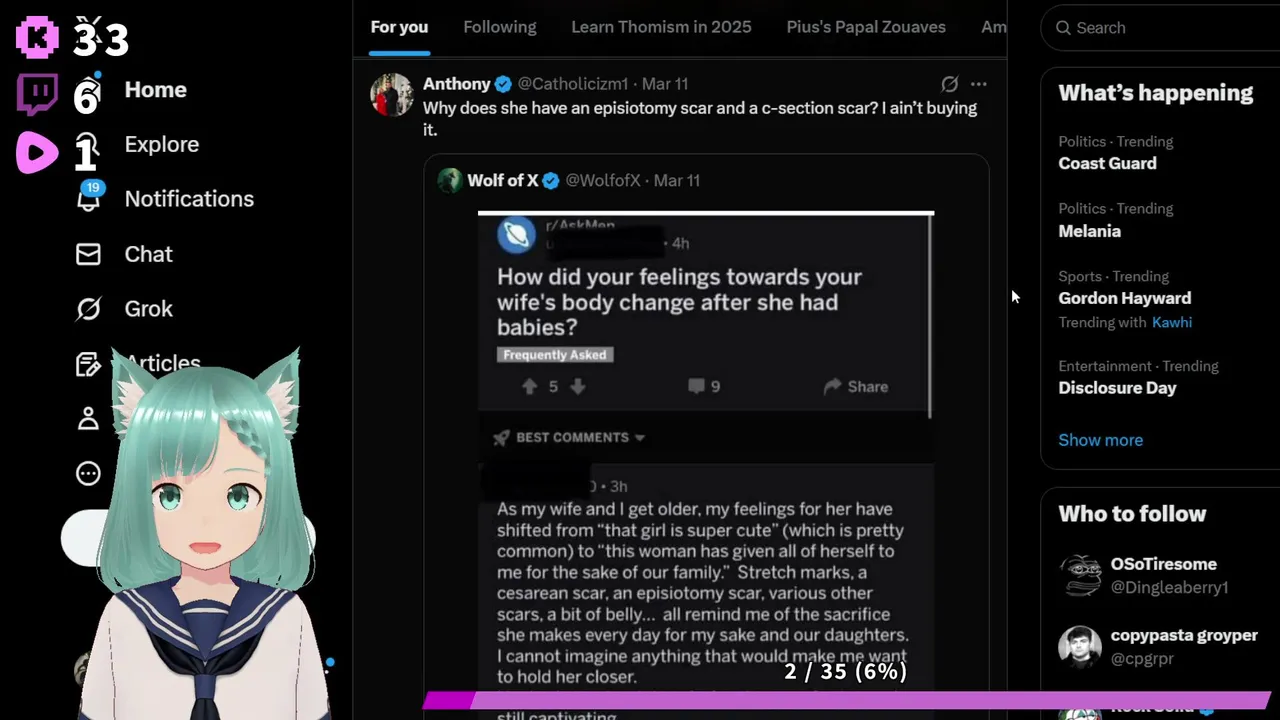Open the Notifications bell icon
Screen dimensions: 1280x720
pos(89,197)
